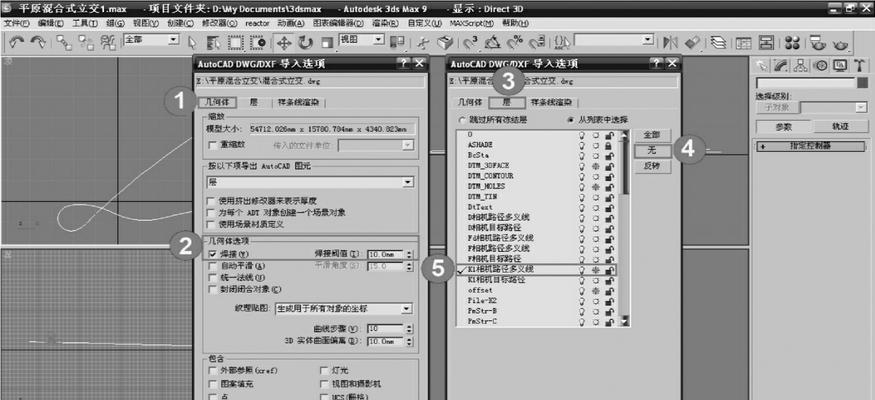The image size is (875, 400).
Task: Toggle the 焊接 weld checkbox
Action: (x=212, y=254)
